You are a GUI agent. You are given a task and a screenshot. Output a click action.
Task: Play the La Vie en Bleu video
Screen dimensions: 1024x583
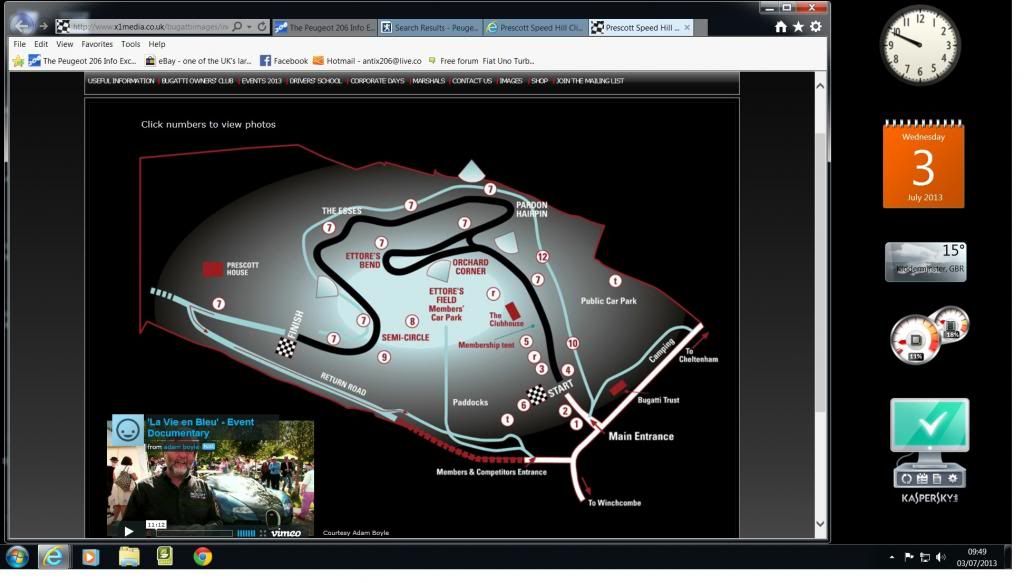pos(129,531)
